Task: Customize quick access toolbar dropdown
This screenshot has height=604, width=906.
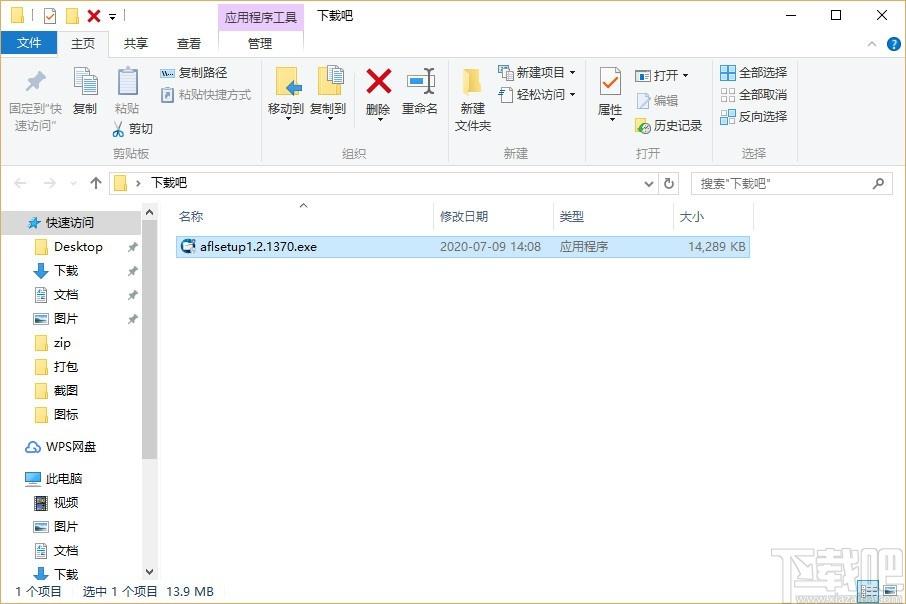Action: click(x=113, y=17)
